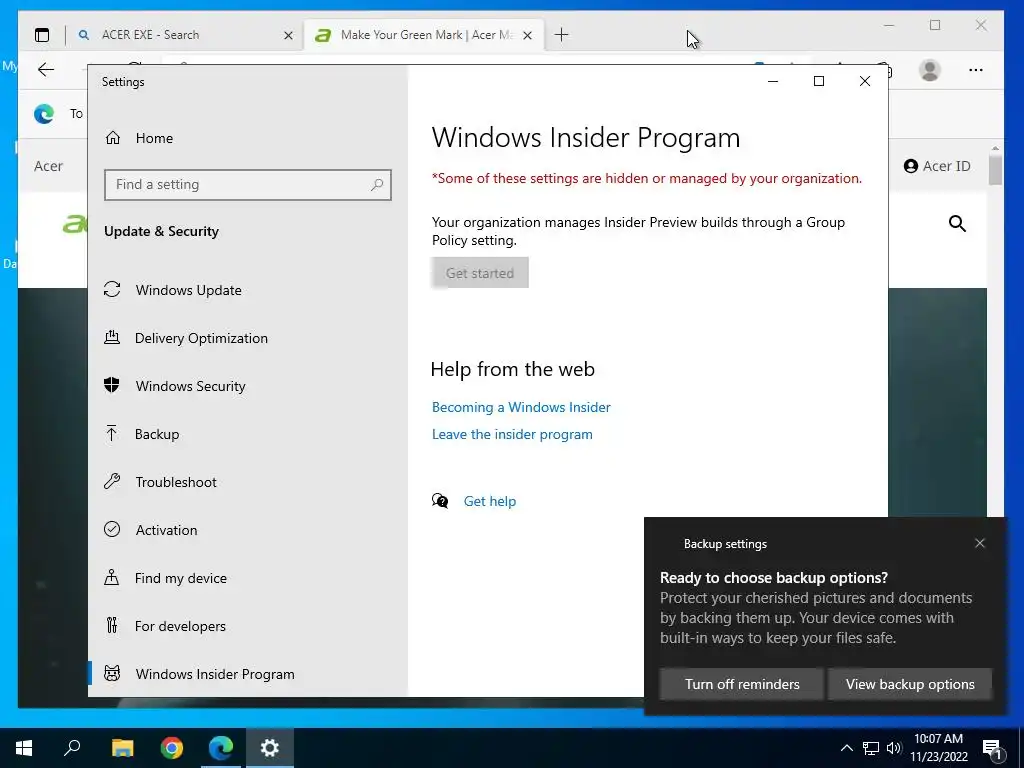Dismiss the Backup settings notification
This screenshot has height=768, width=1024.
click(980, 543)
